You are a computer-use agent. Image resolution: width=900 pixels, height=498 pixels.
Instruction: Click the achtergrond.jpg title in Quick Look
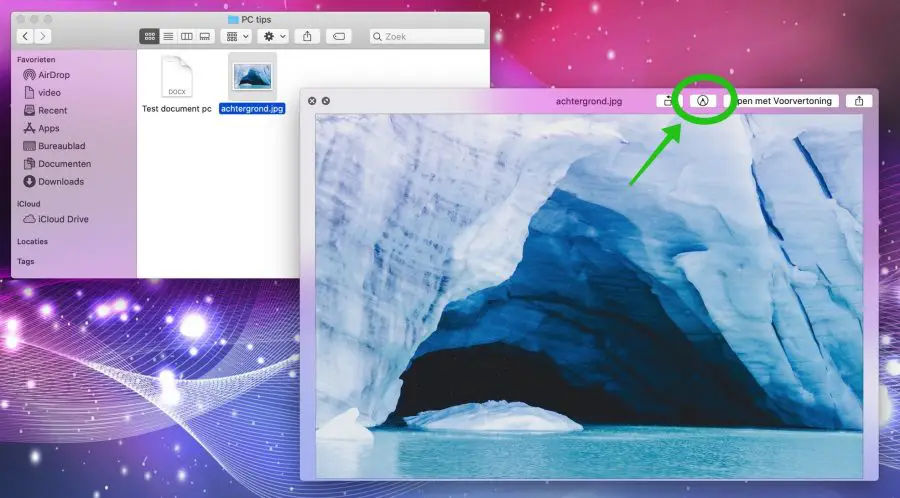(x=589, y=101)
